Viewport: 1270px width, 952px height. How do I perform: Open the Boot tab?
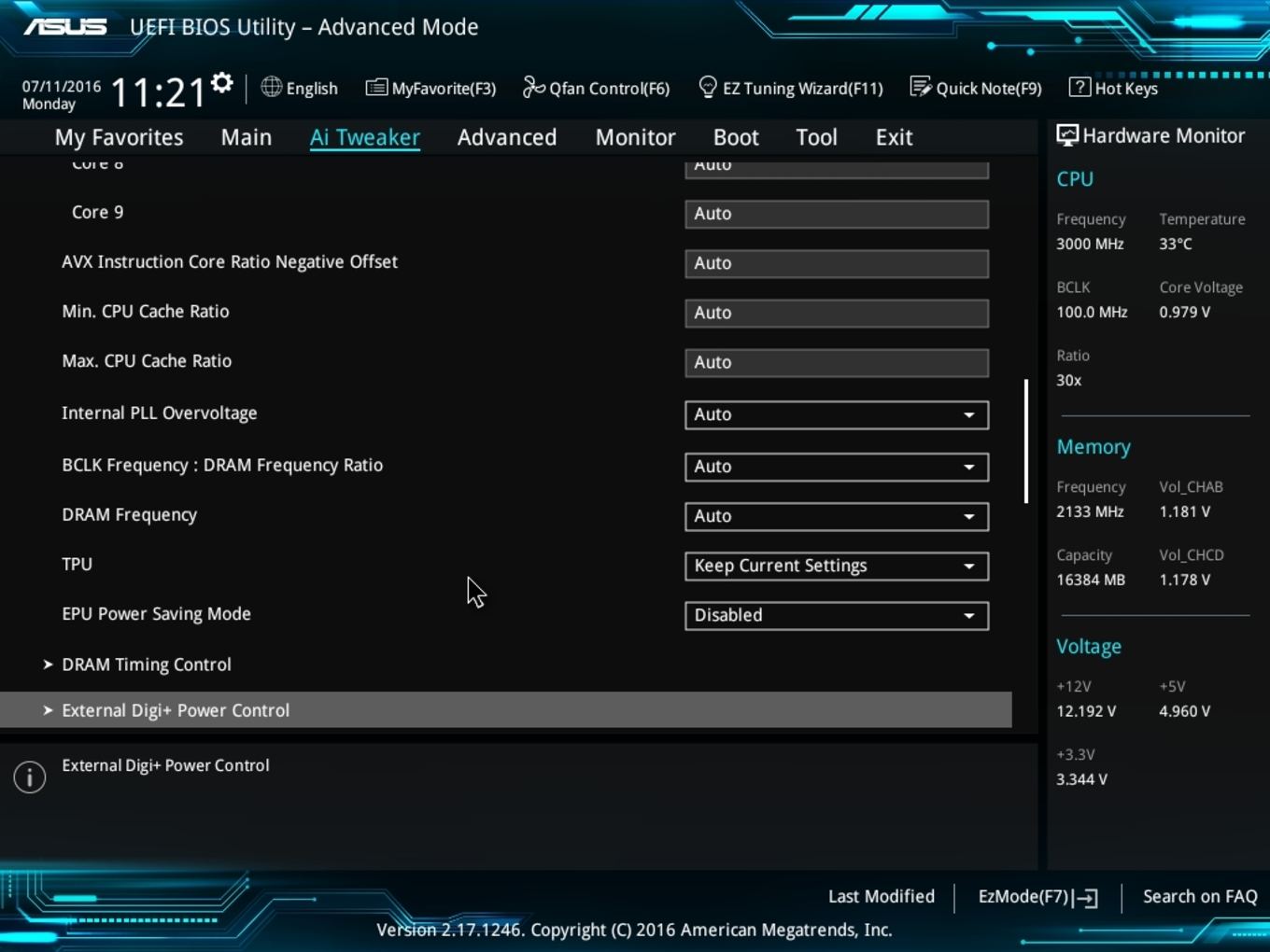tap(736, 137)
